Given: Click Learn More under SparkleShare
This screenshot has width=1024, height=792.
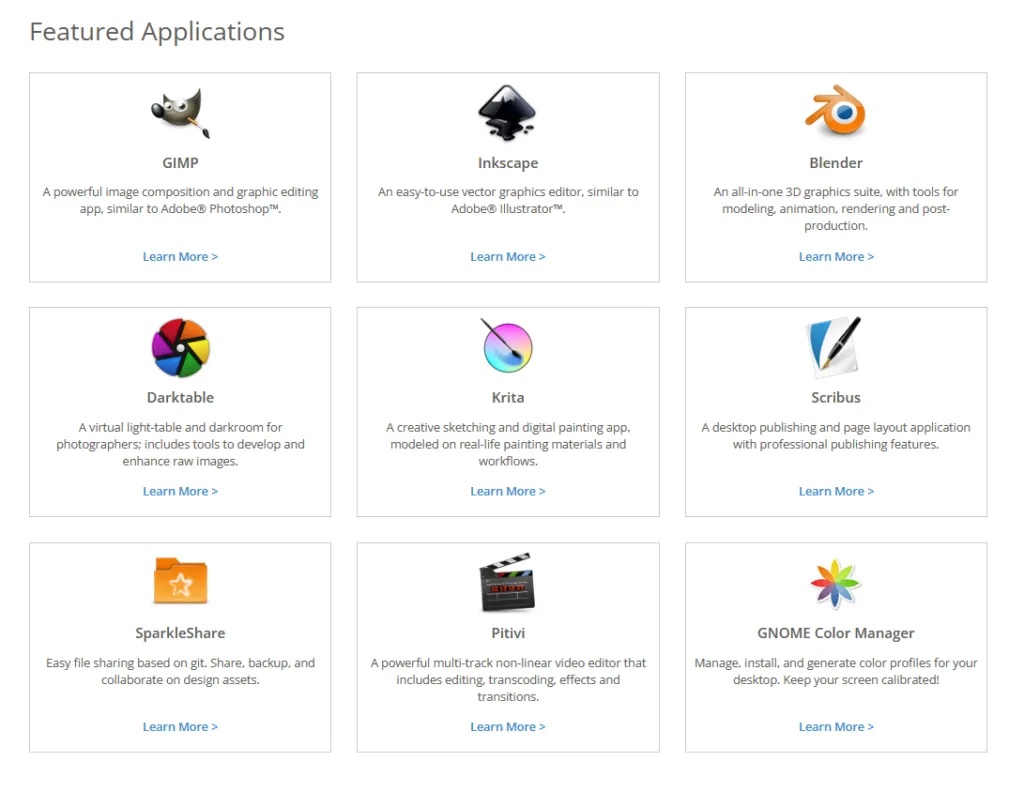Looking at the screenshot, I should (180, 727).
